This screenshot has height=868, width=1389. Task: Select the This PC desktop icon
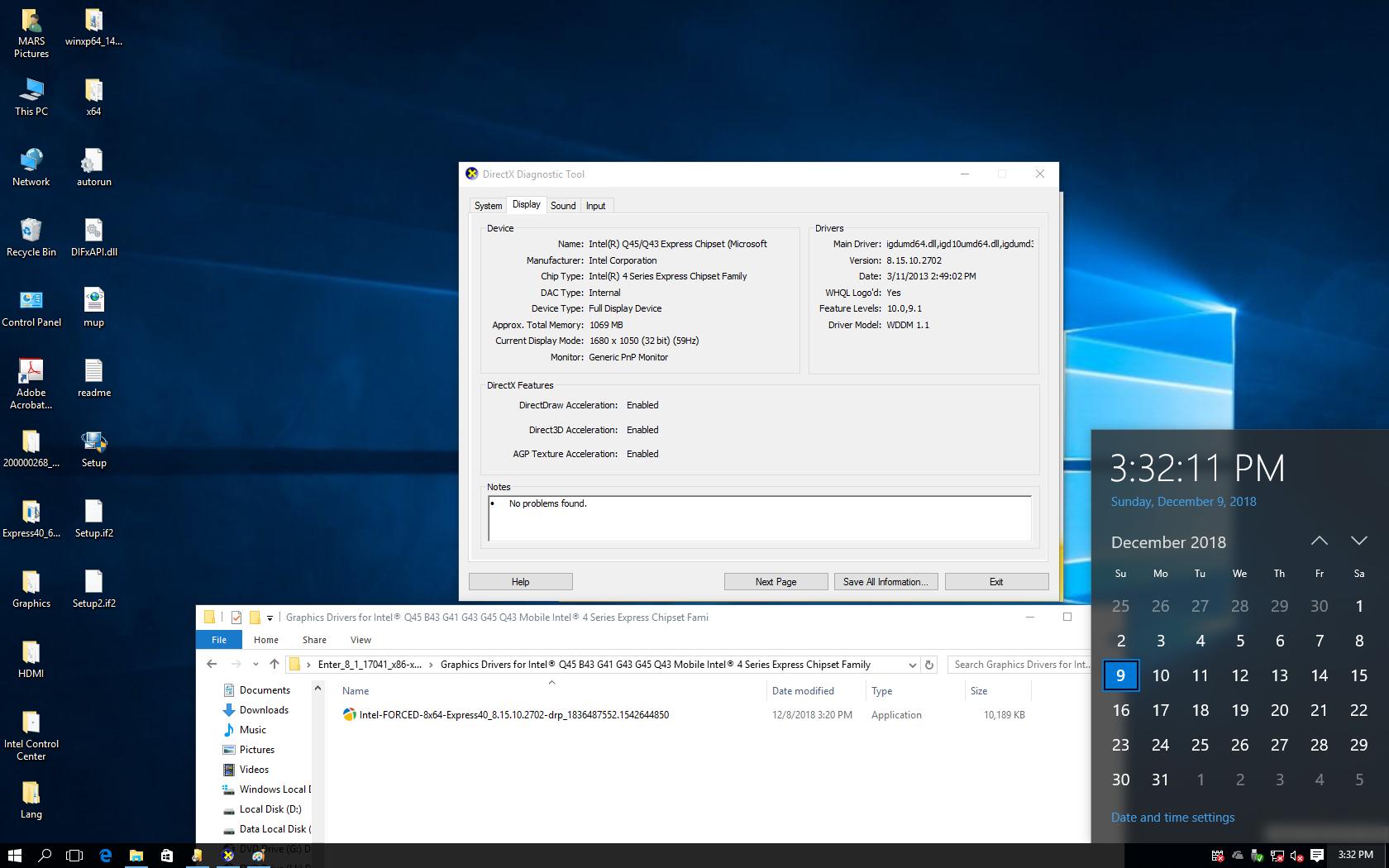pyautogui.click(x=31, y=98)
